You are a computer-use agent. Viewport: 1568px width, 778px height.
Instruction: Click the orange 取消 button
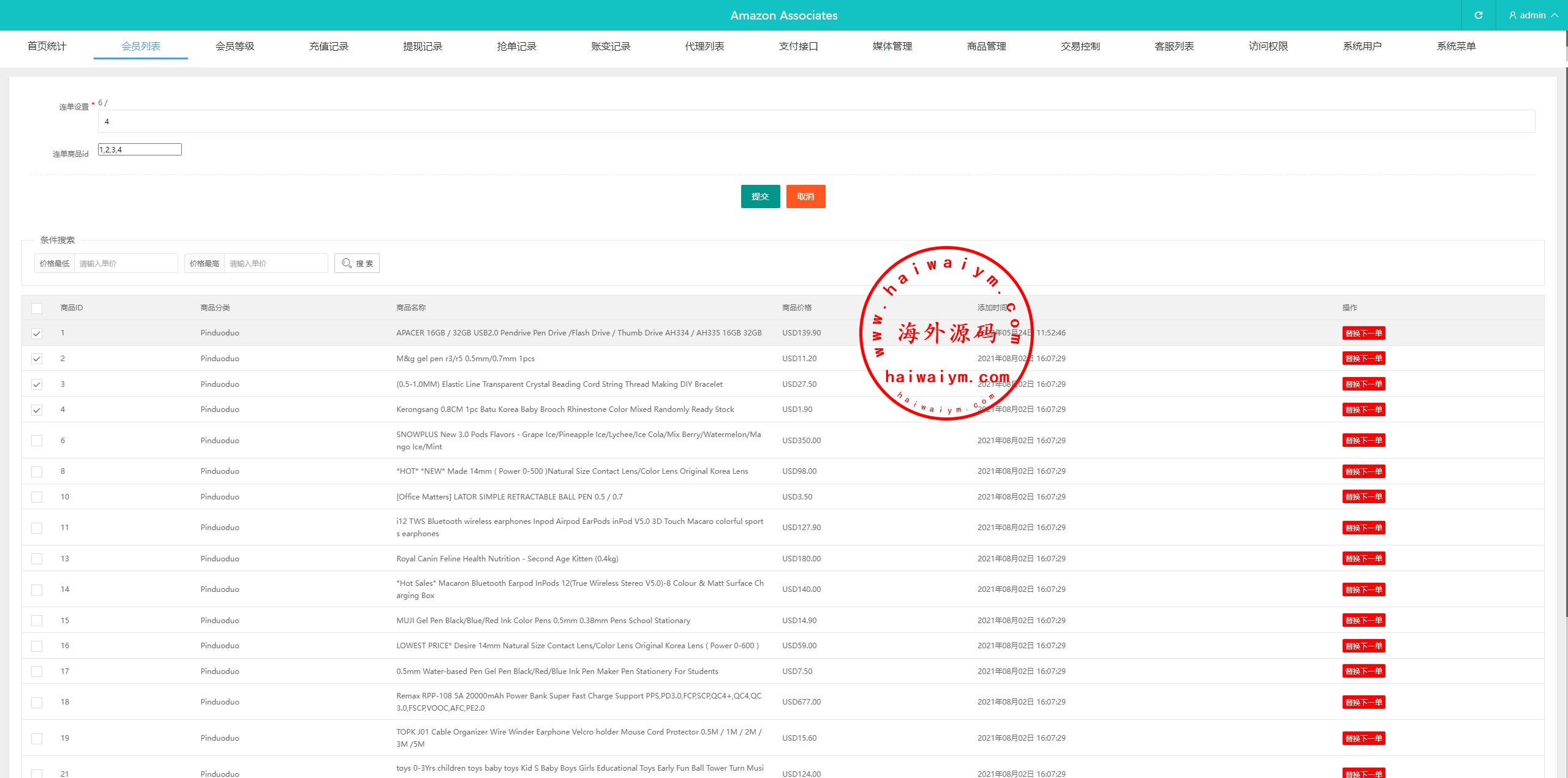tap(805, 196)
